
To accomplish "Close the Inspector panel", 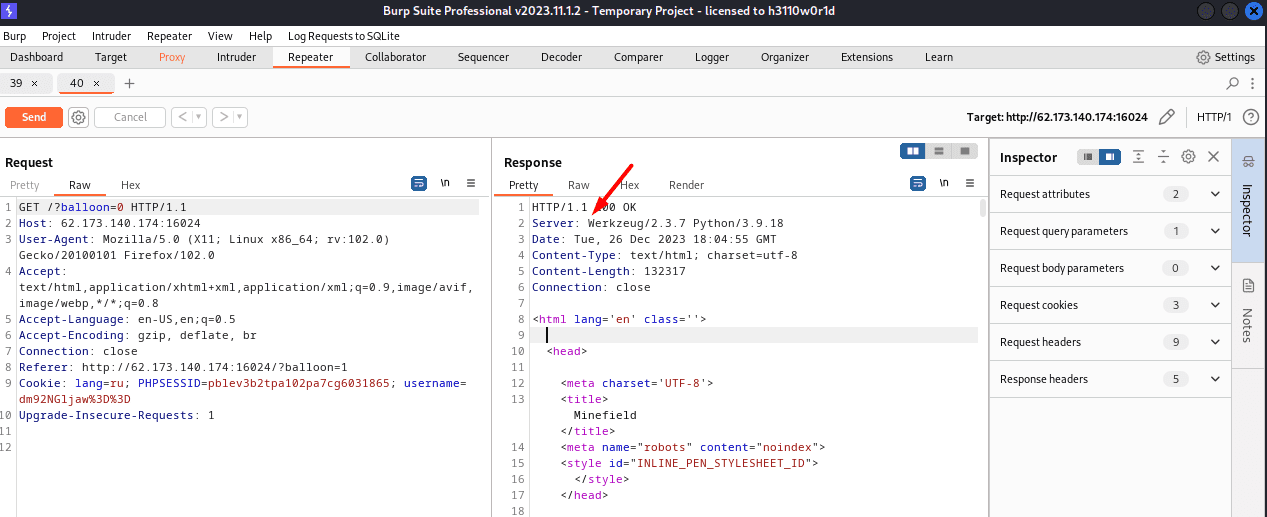I will [1213, 157].
